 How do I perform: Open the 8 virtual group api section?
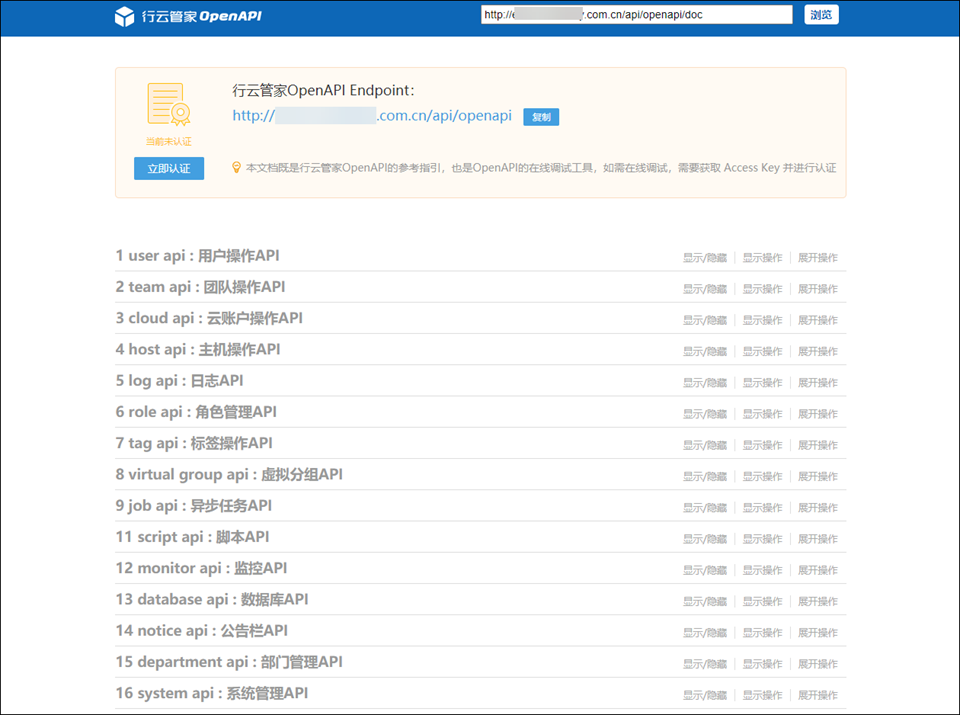tap(229, 474)
